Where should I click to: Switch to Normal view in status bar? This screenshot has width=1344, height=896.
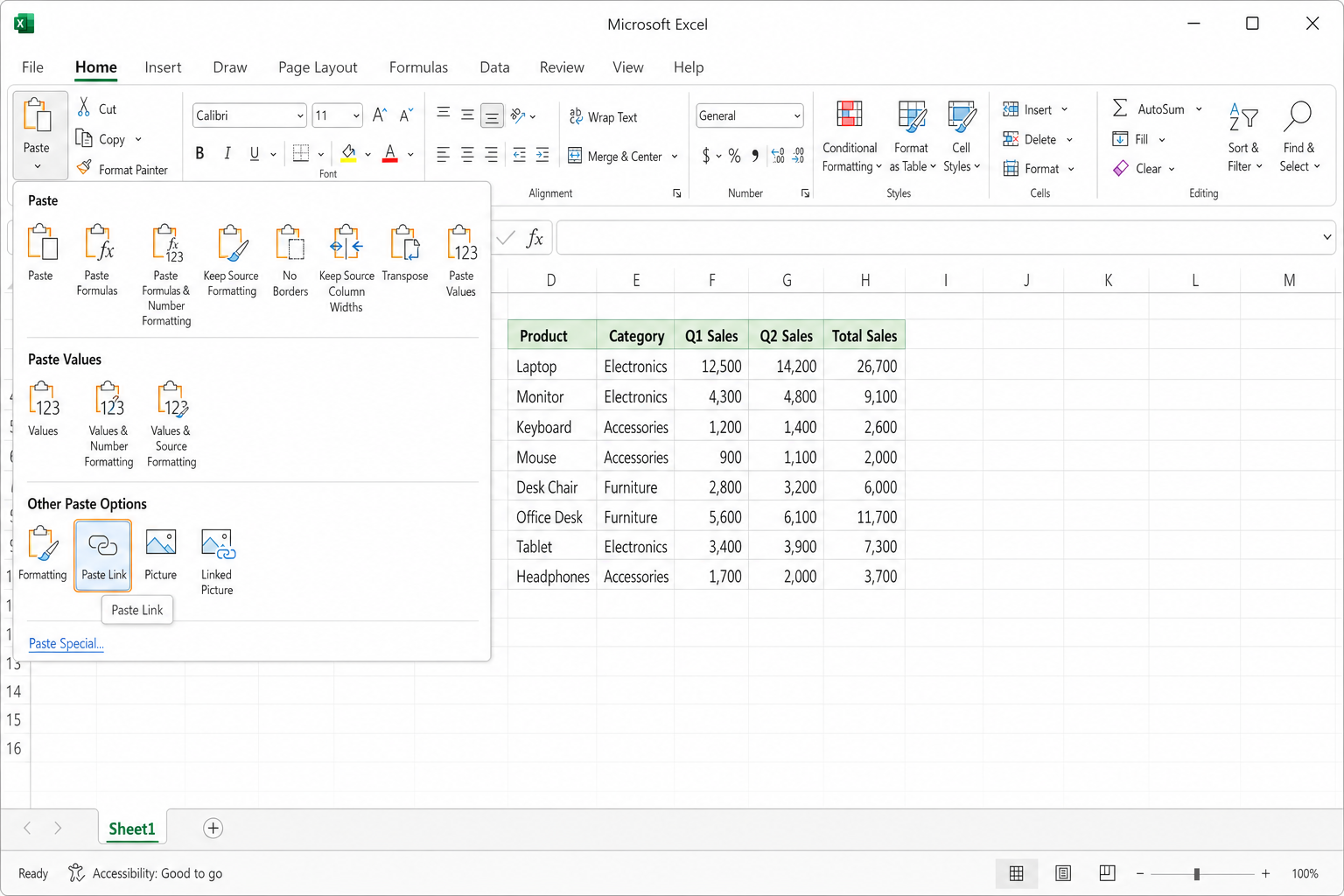1017,873
